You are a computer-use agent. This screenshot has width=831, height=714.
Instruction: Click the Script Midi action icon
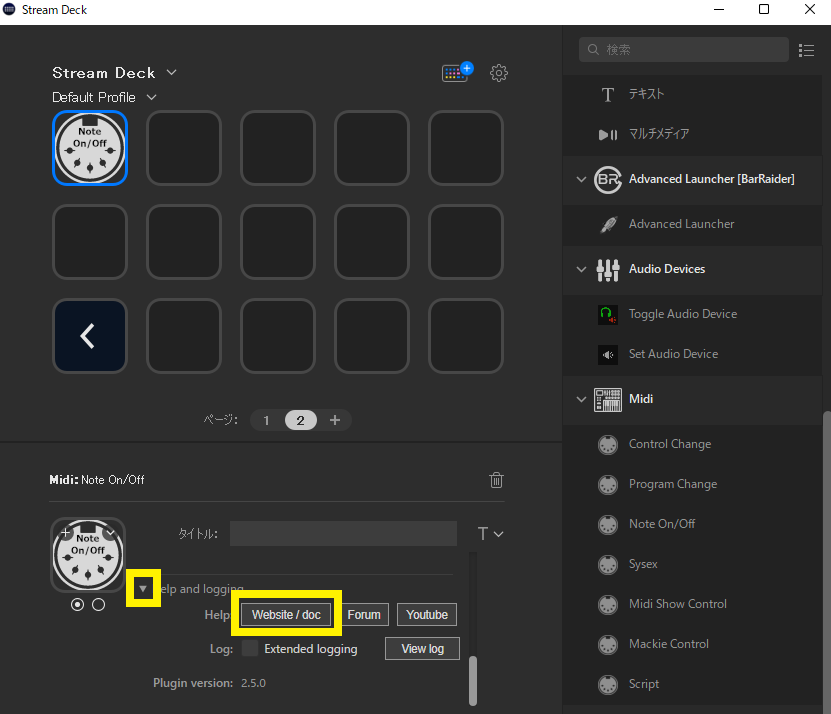607,684
